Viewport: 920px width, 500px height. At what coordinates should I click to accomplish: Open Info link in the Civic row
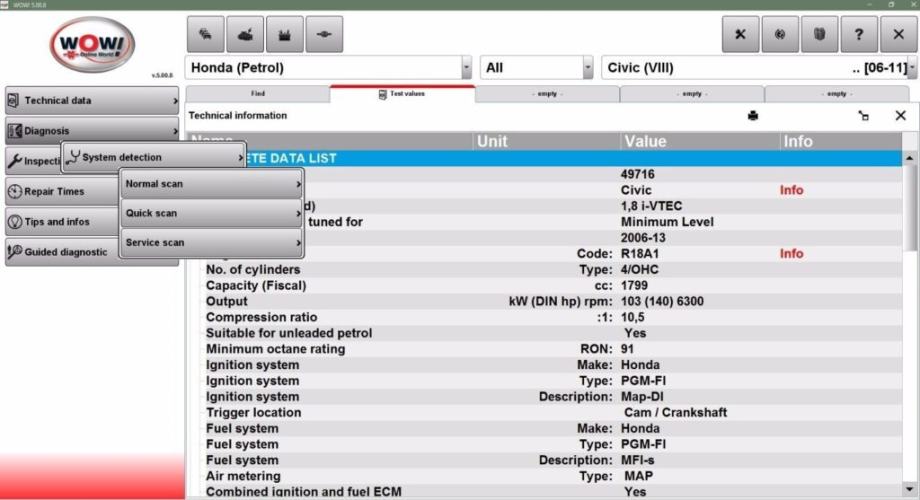click(x=791, y=190)
